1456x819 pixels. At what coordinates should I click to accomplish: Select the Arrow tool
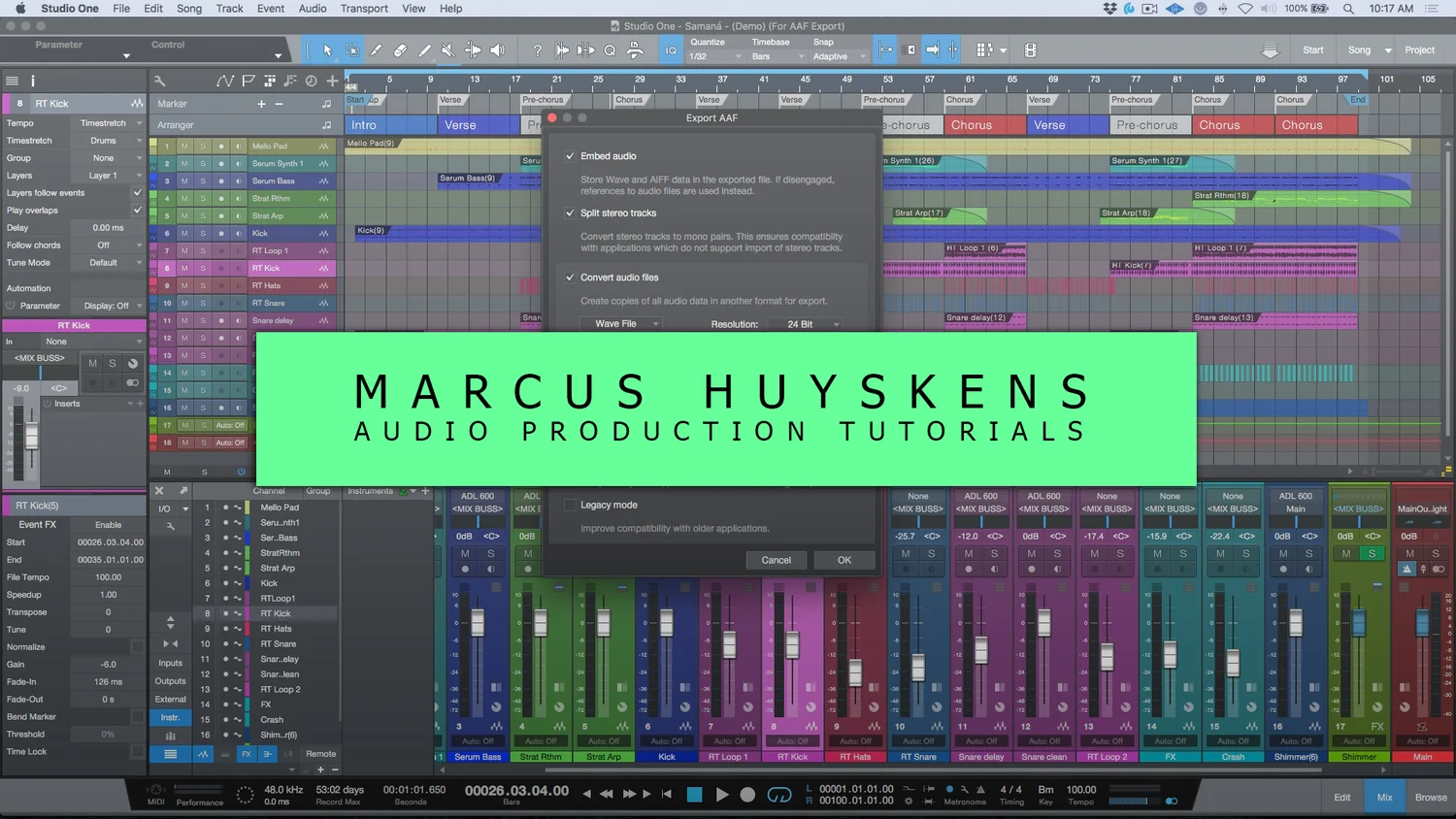(327, 50)
